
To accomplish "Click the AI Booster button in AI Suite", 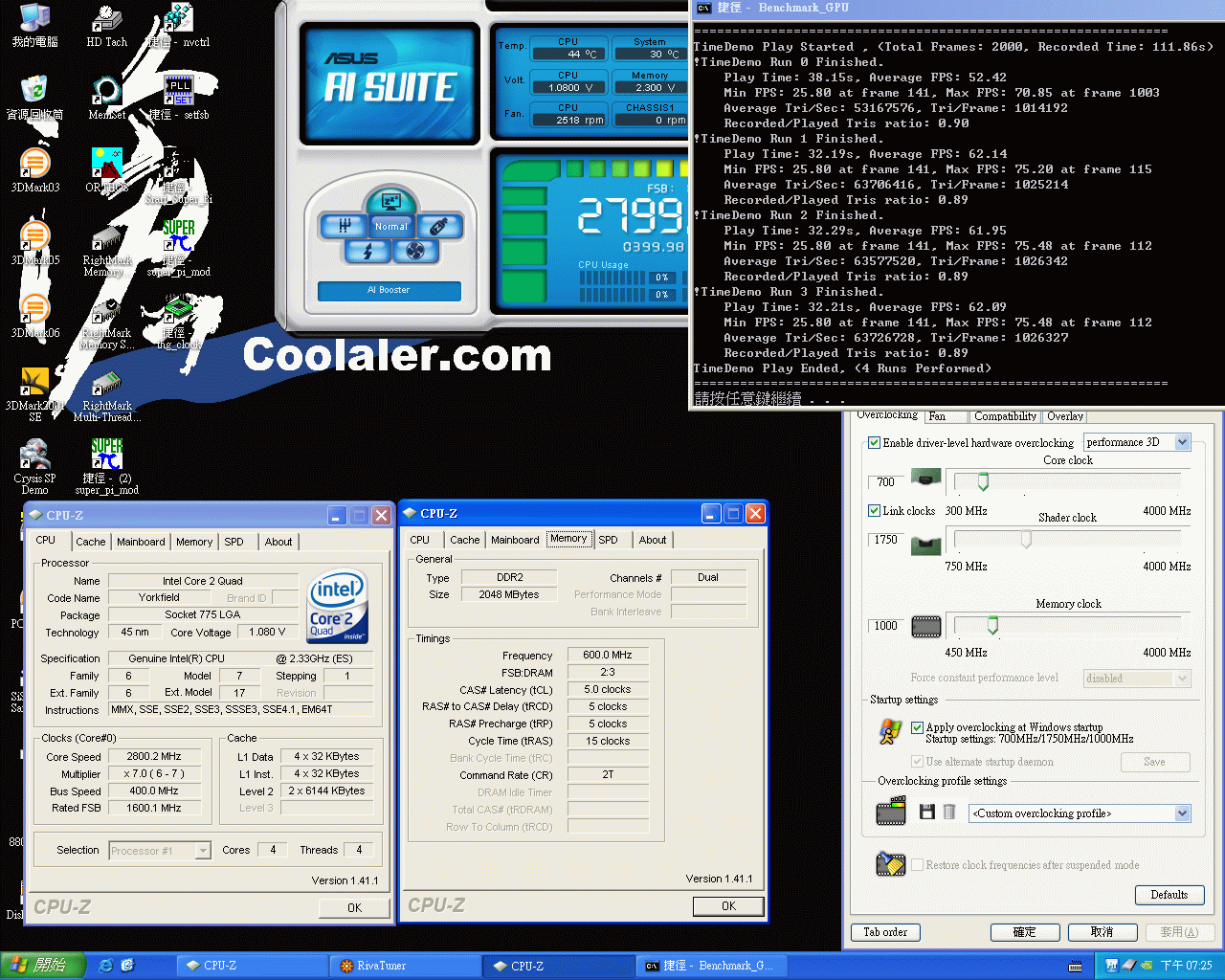I will point(389,290).
